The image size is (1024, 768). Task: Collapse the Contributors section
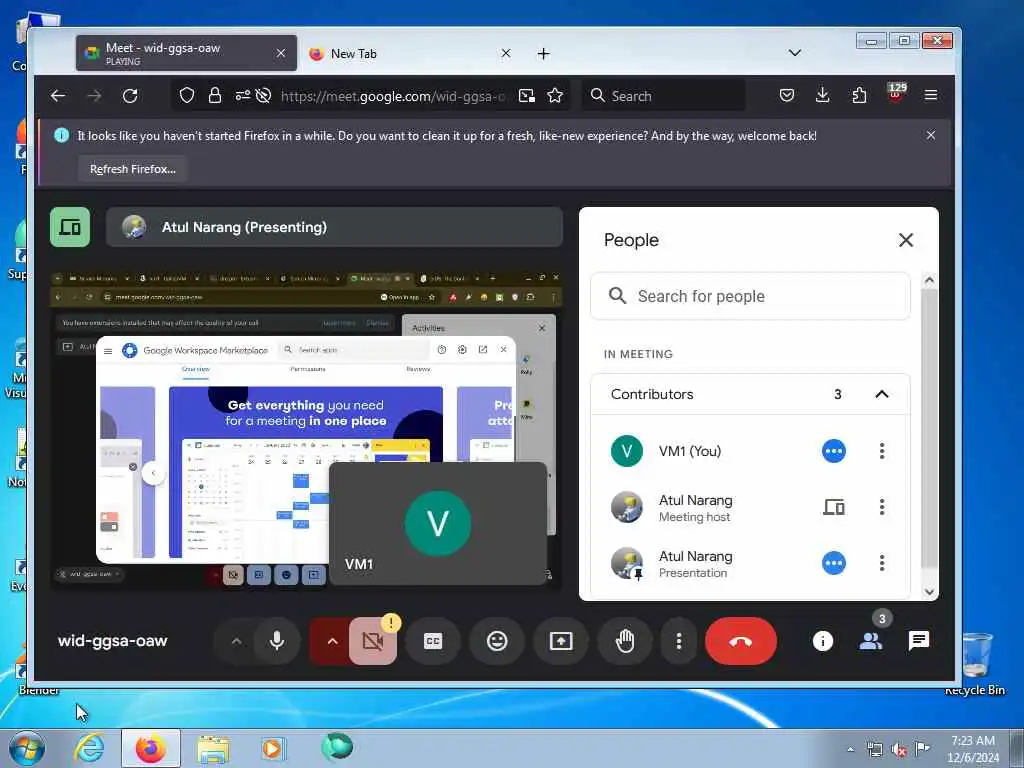[x=882, y=394]
